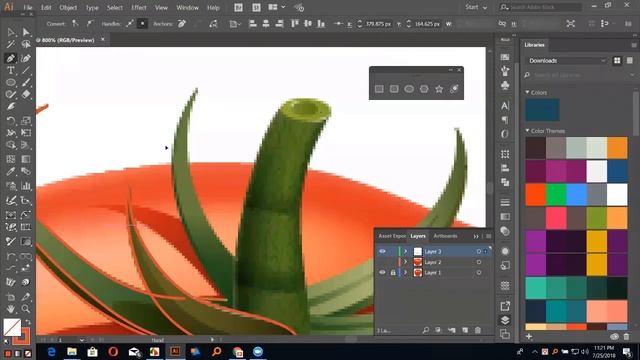Pick the Lasso tool

(x=26, y=44)
